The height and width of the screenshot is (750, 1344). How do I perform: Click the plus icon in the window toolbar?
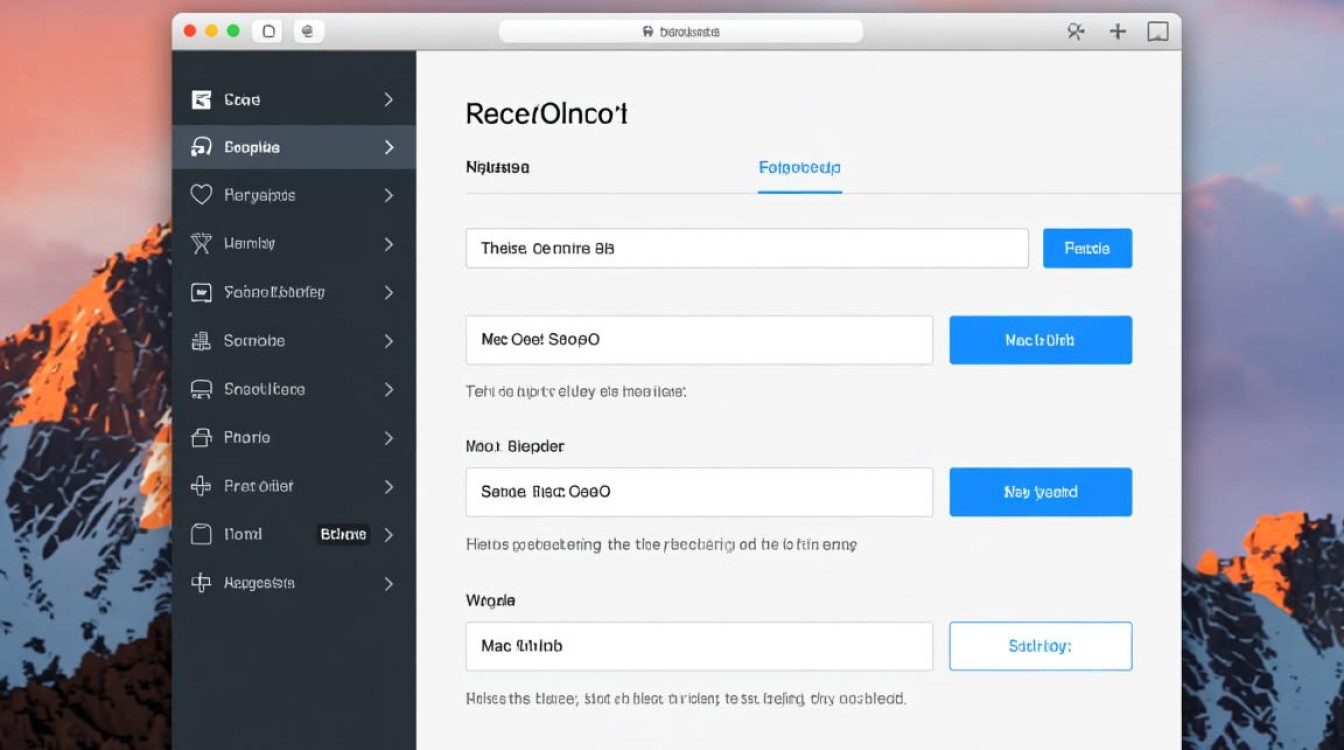pyautogui.click(x=1118, y=32)
